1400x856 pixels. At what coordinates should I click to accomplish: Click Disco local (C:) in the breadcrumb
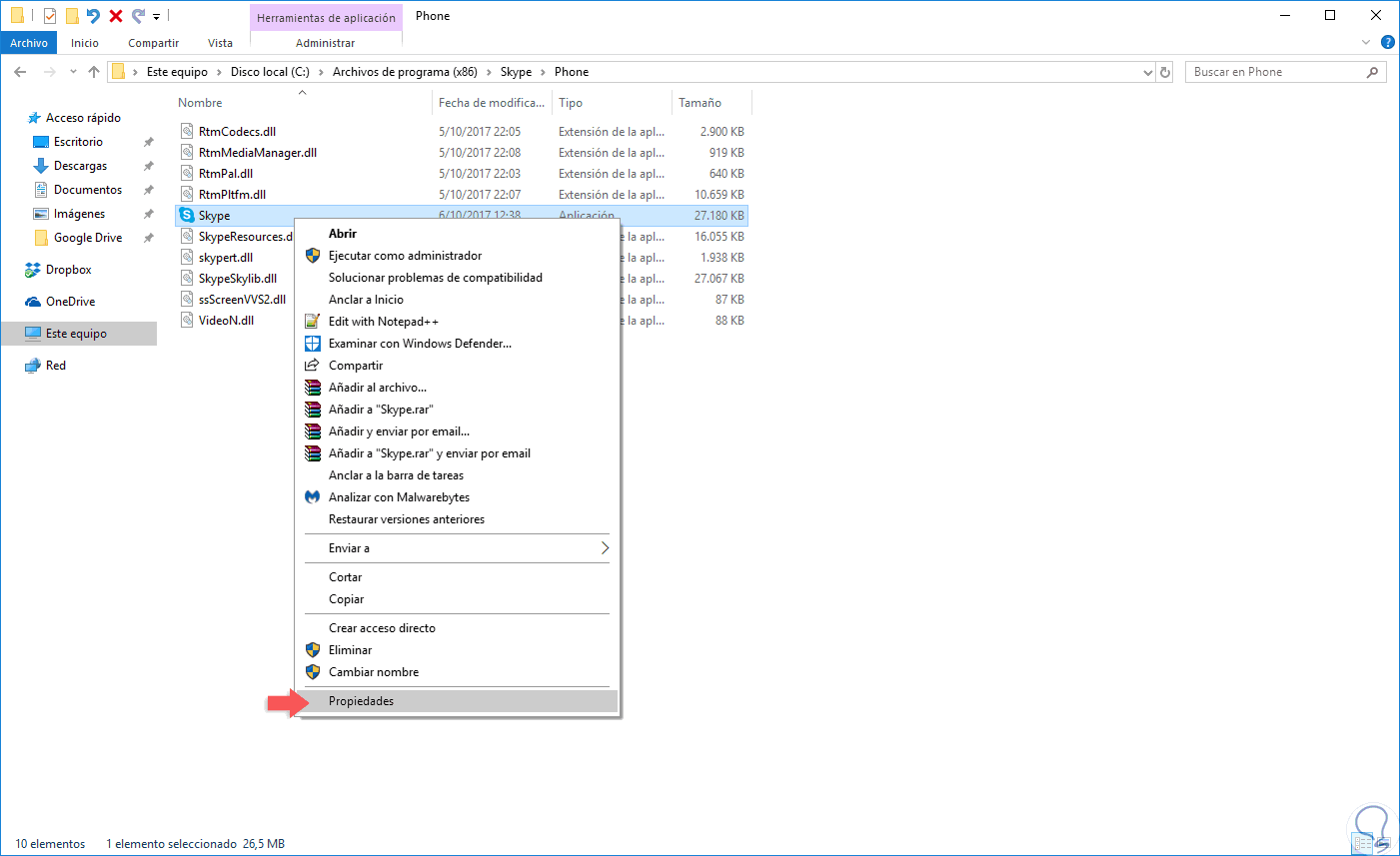point(270,72)
